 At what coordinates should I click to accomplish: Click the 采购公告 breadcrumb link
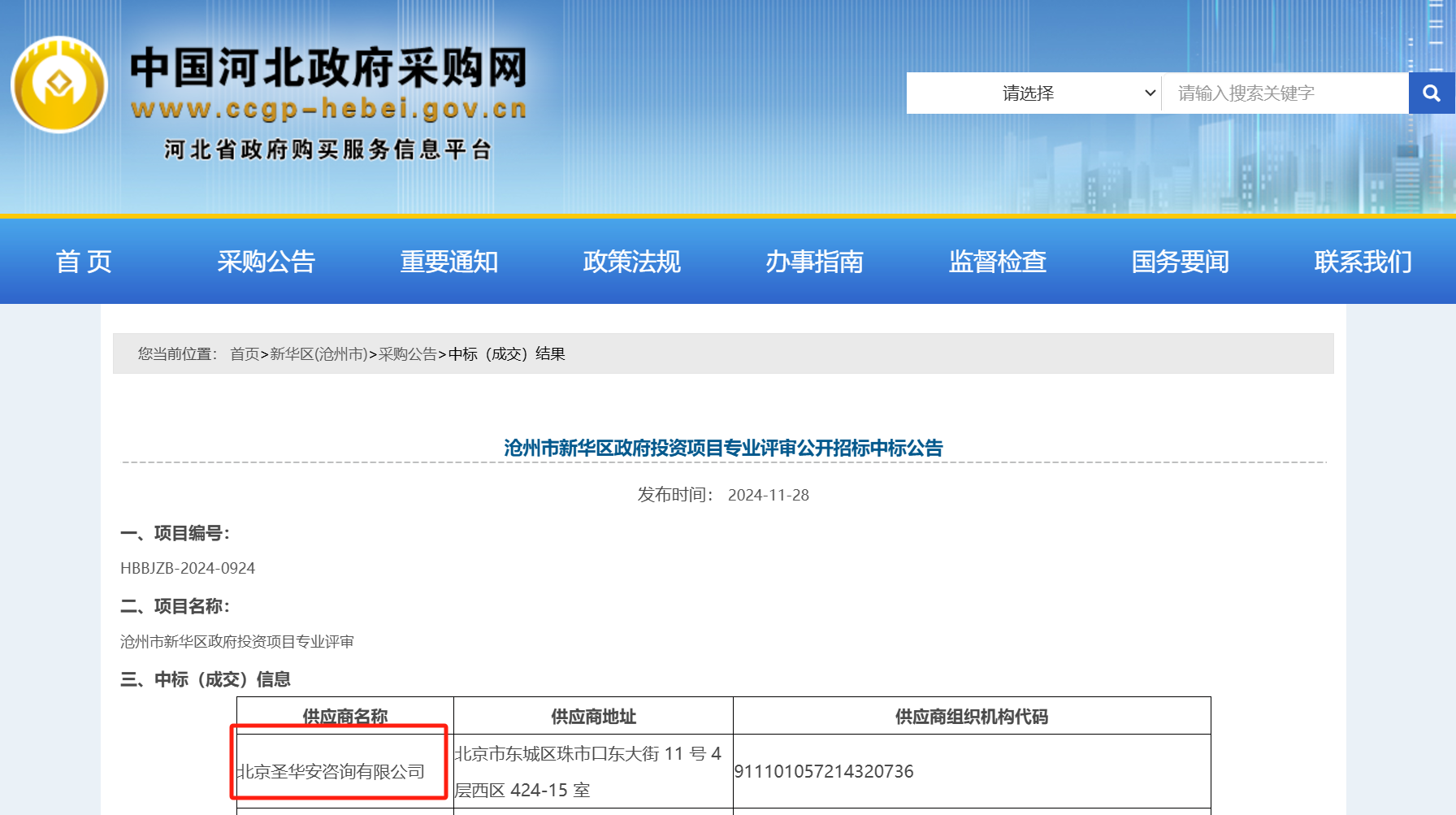point(408,354)
